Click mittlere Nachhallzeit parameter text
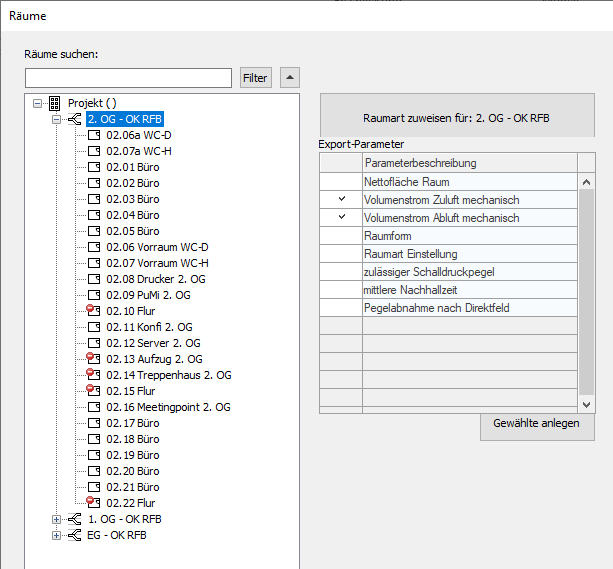613x569 pixels. coord(410,290)
